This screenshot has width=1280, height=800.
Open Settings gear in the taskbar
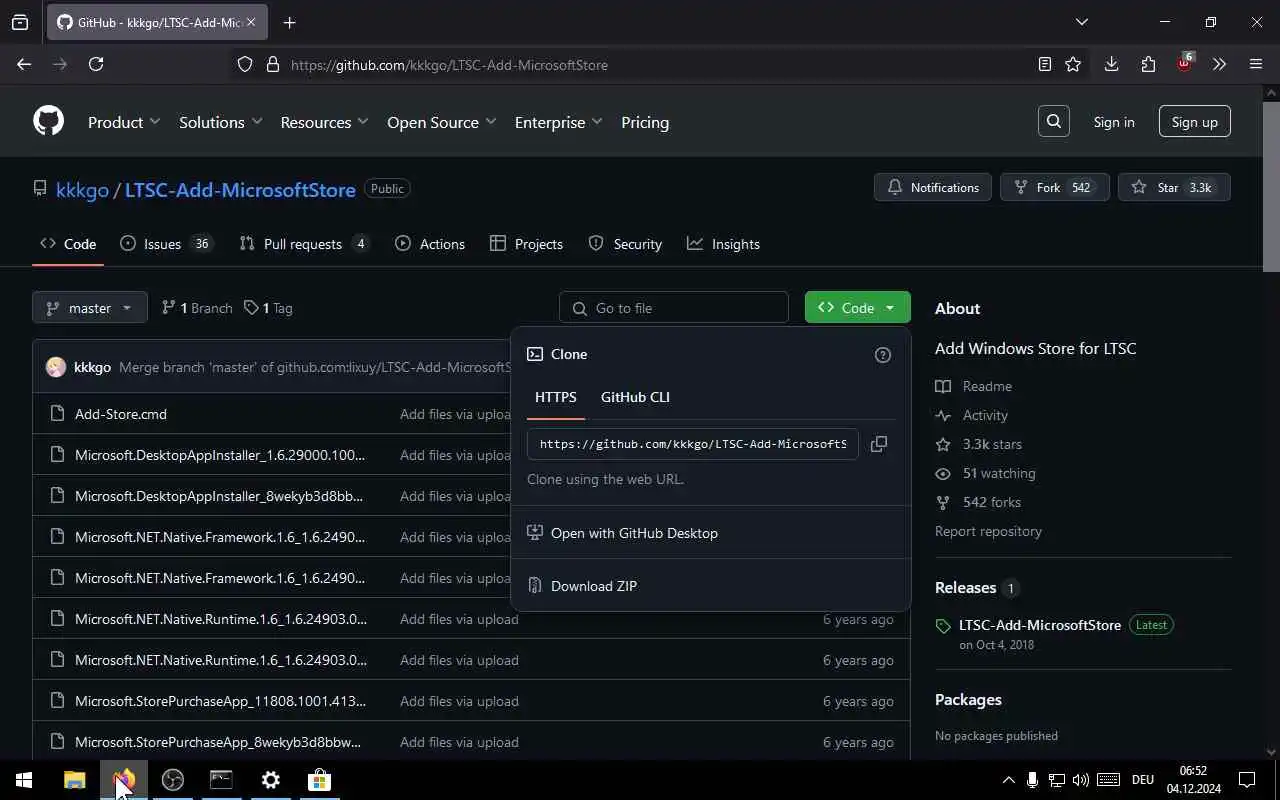270,780
